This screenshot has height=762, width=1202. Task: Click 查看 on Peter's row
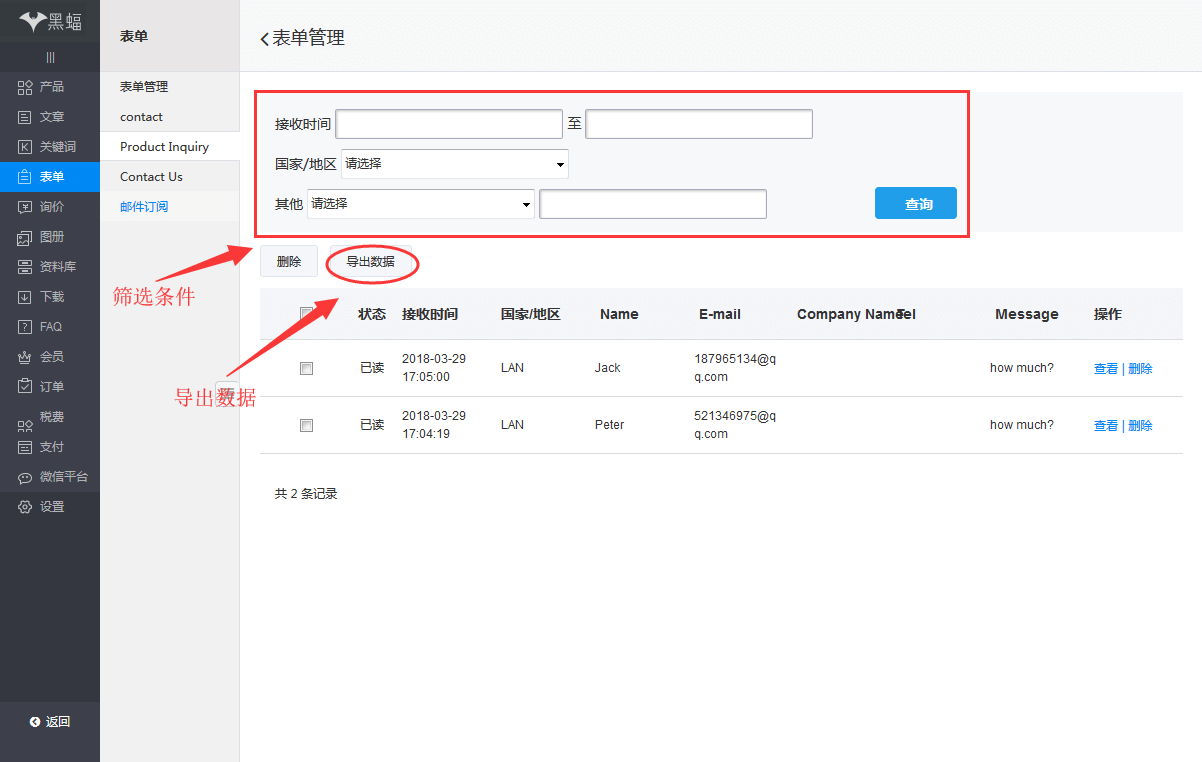[x=1105, y=425]
